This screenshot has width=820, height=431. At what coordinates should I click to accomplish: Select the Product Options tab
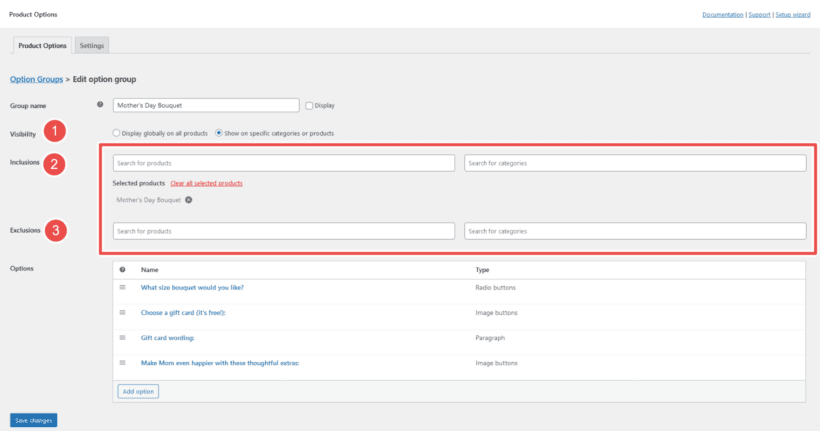43,45
